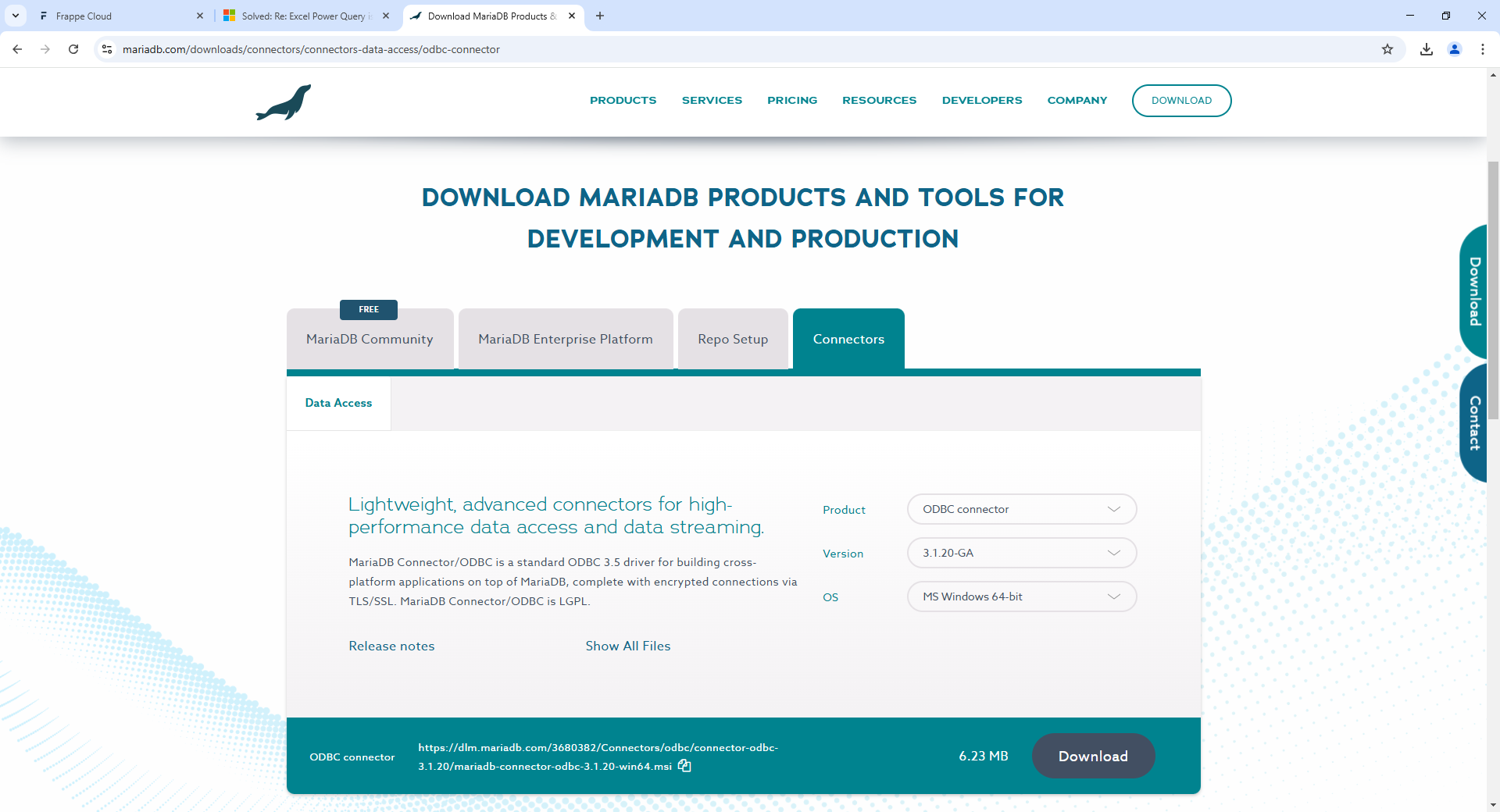Screen dimensions: 1500x812
Task: Reload the page
Action: tap(73, 49)
